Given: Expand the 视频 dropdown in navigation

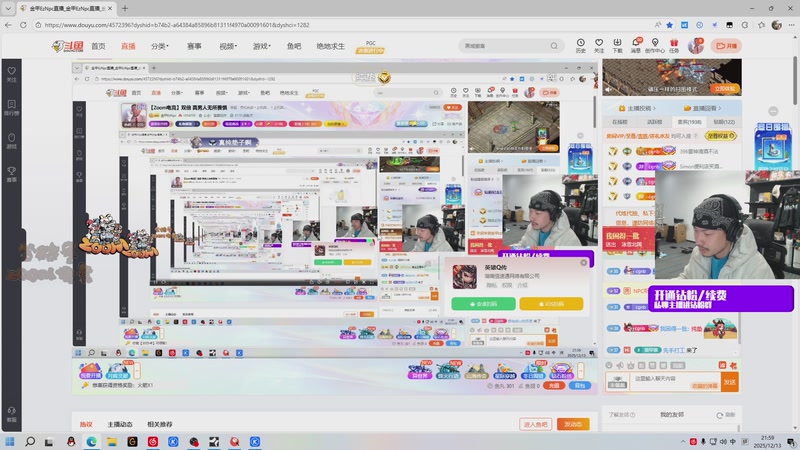Looking at the screenshot, I should (x=228, y=46).
